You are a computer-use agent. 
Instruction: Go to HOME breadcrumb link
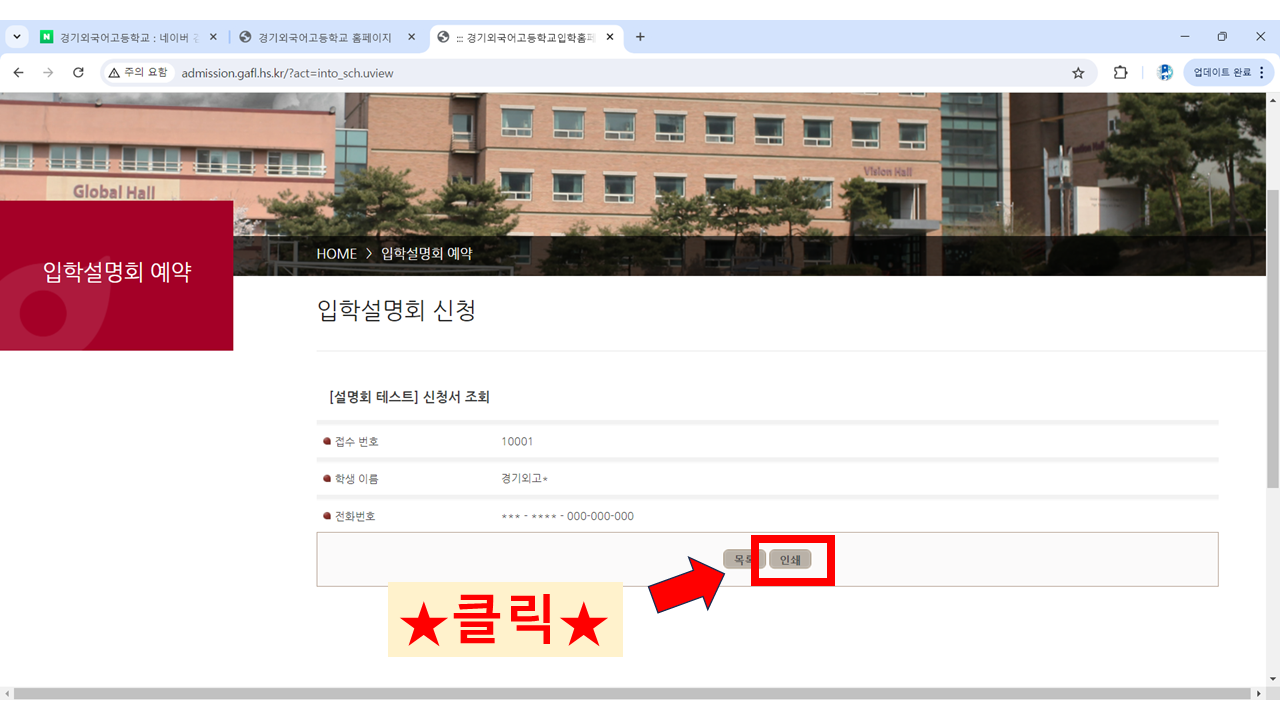336,254
